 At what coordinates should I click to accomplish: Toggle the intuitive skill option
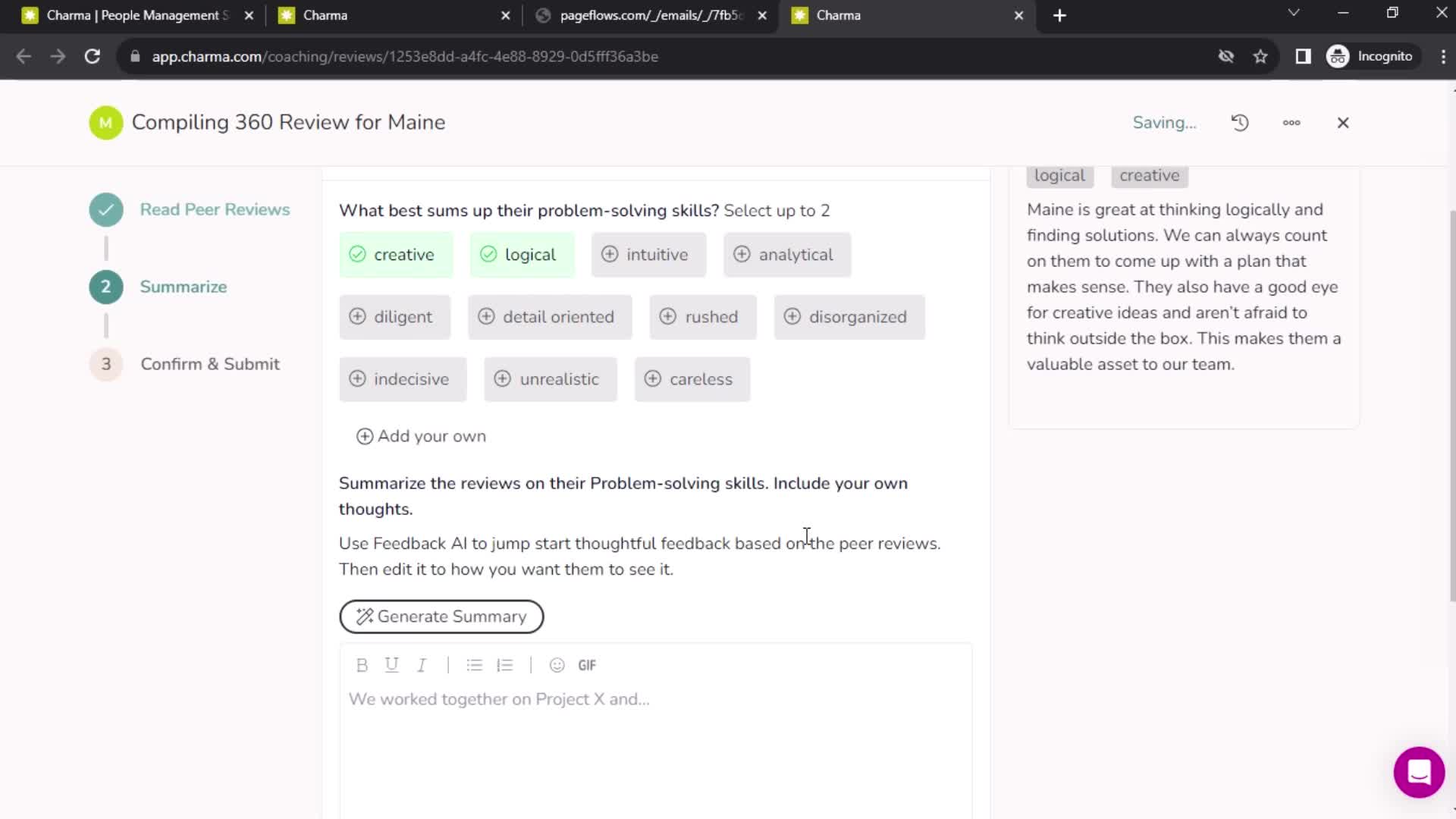pos(648,254)
